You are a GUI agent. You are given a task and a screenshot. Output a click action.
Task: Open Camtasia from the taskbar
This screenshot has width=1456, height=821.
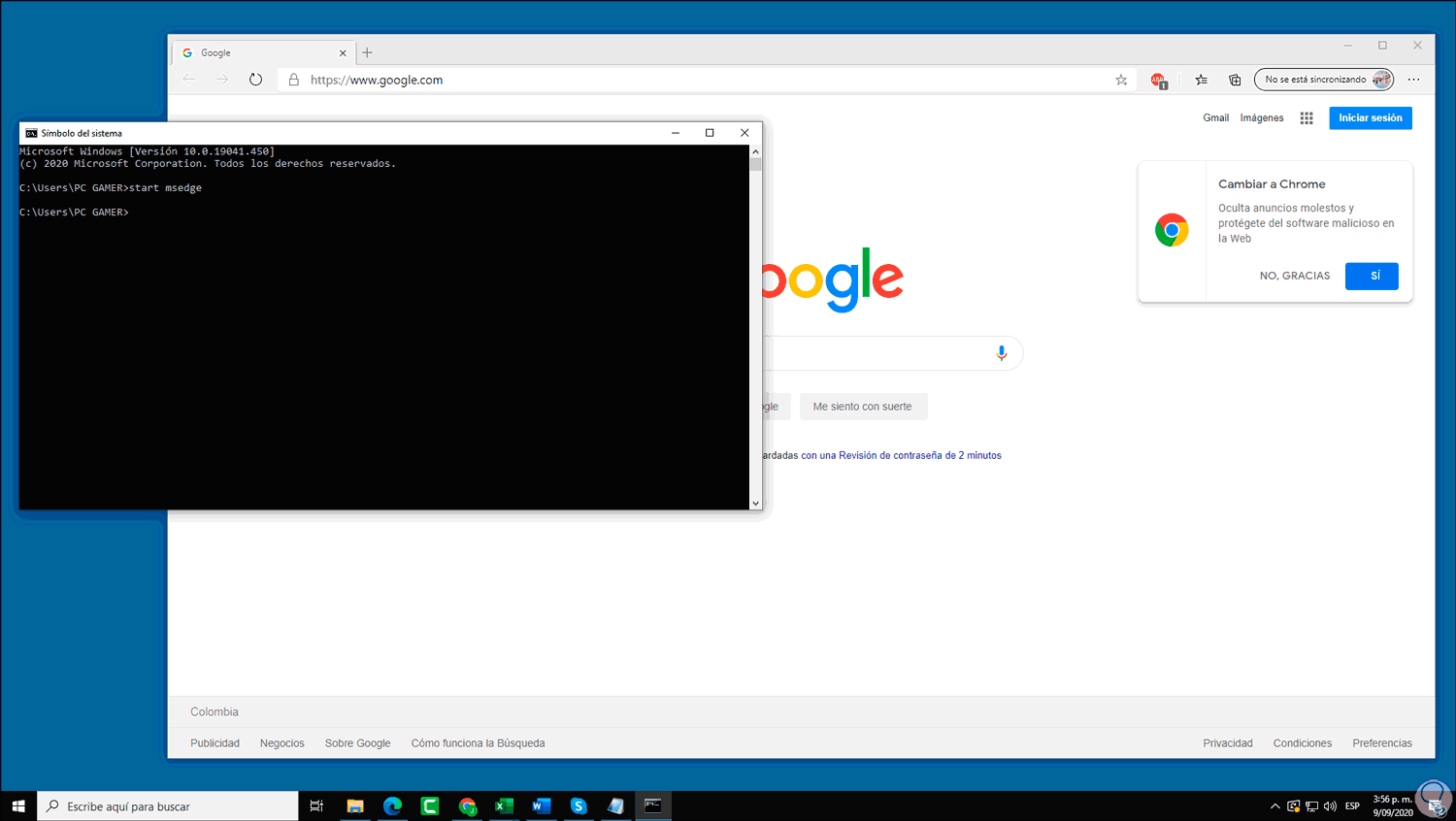pyautogui.click(x=430, y=806)
